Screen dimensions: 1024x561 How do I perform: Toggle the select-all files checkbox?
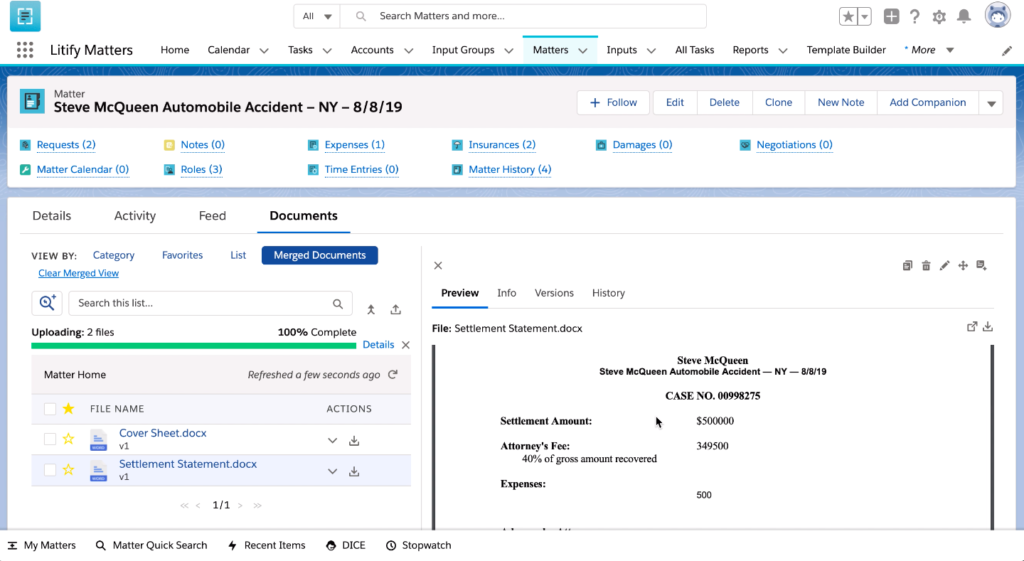[50, 409]
